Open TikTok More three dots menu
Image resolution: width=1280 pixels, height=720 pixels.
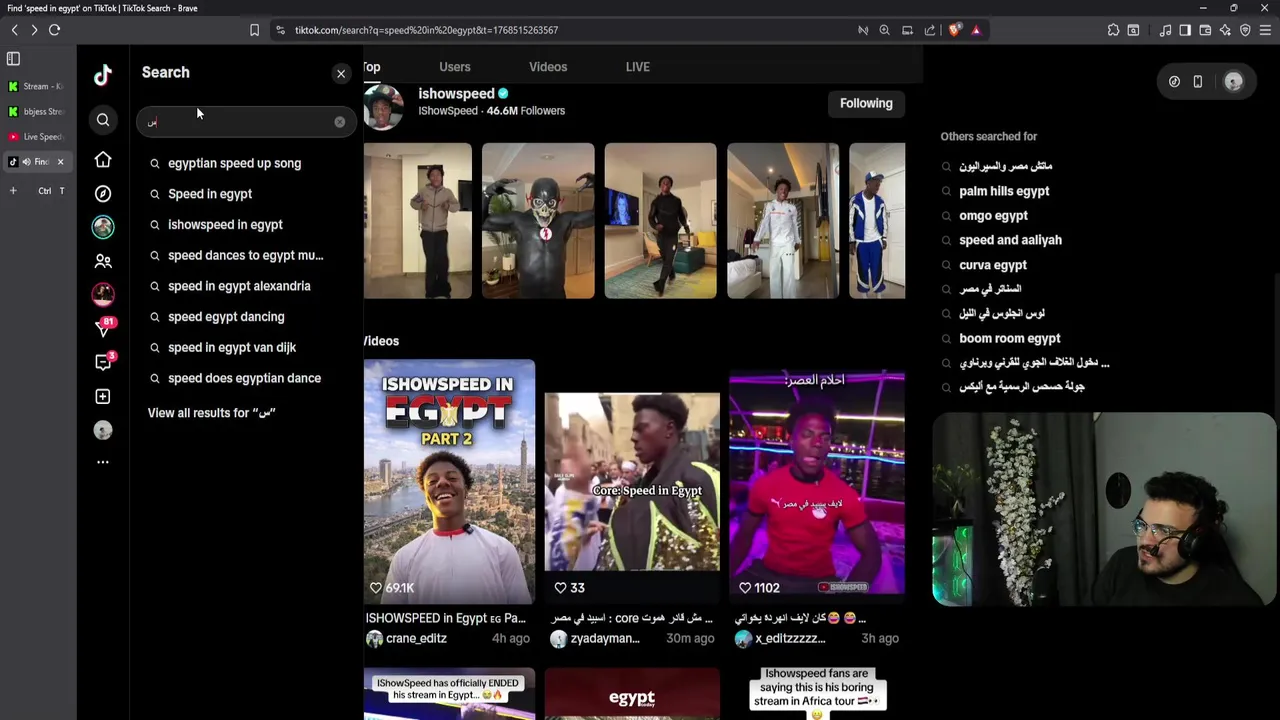103,462
